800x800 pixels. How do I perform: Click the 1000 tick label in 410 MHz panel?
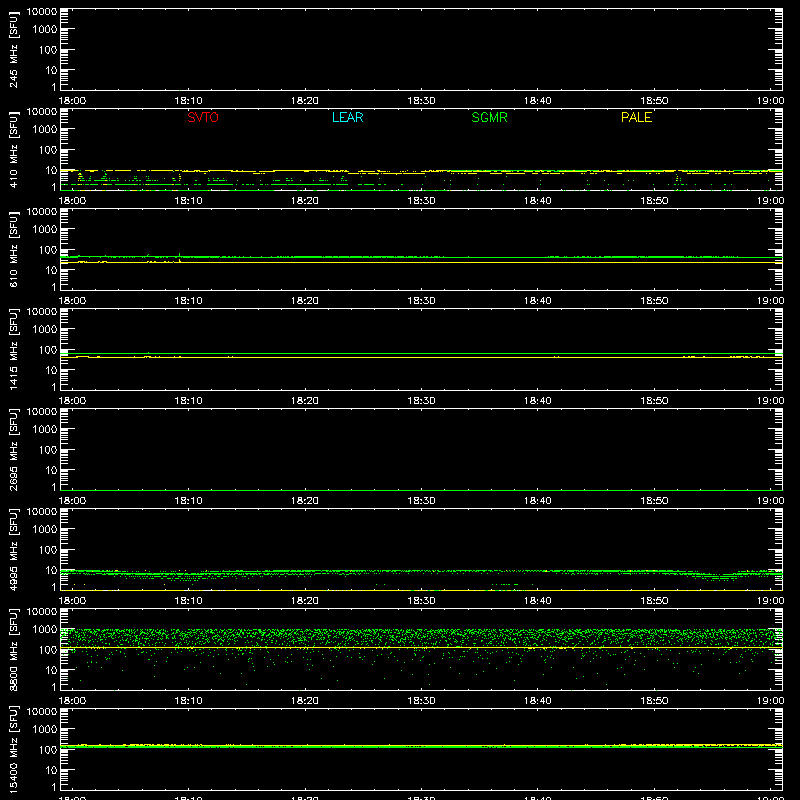[x=45, y=130]
